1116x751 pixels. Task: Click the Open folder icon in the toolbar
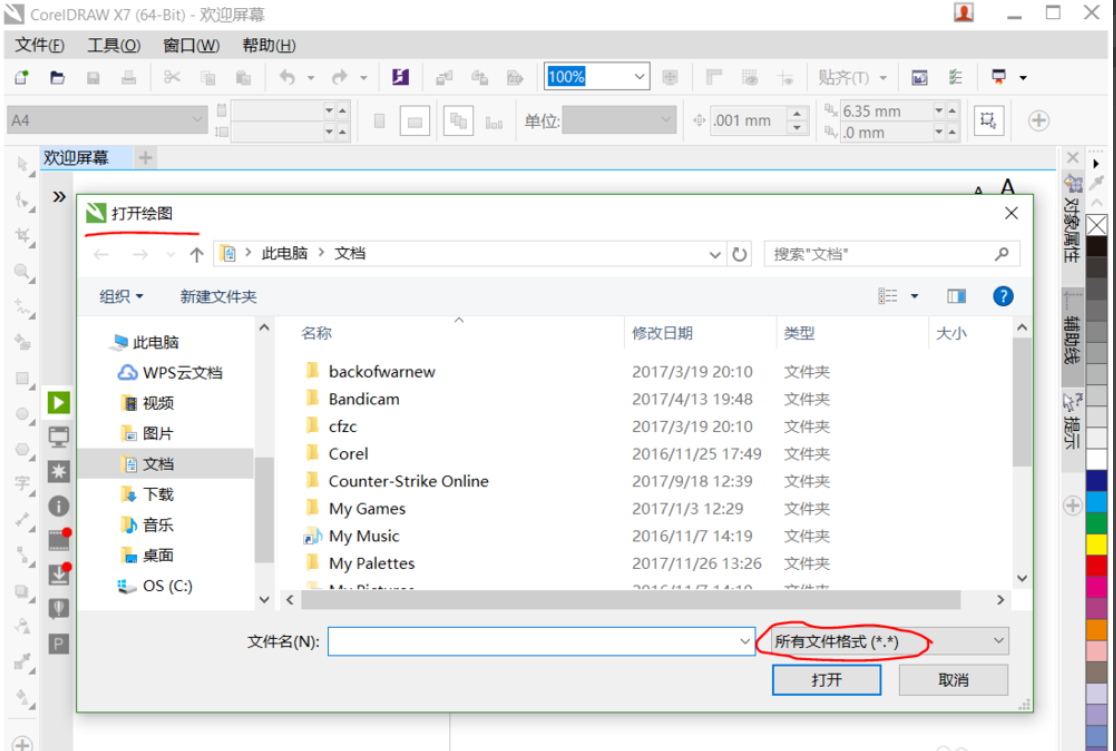(x=57, y=77)
